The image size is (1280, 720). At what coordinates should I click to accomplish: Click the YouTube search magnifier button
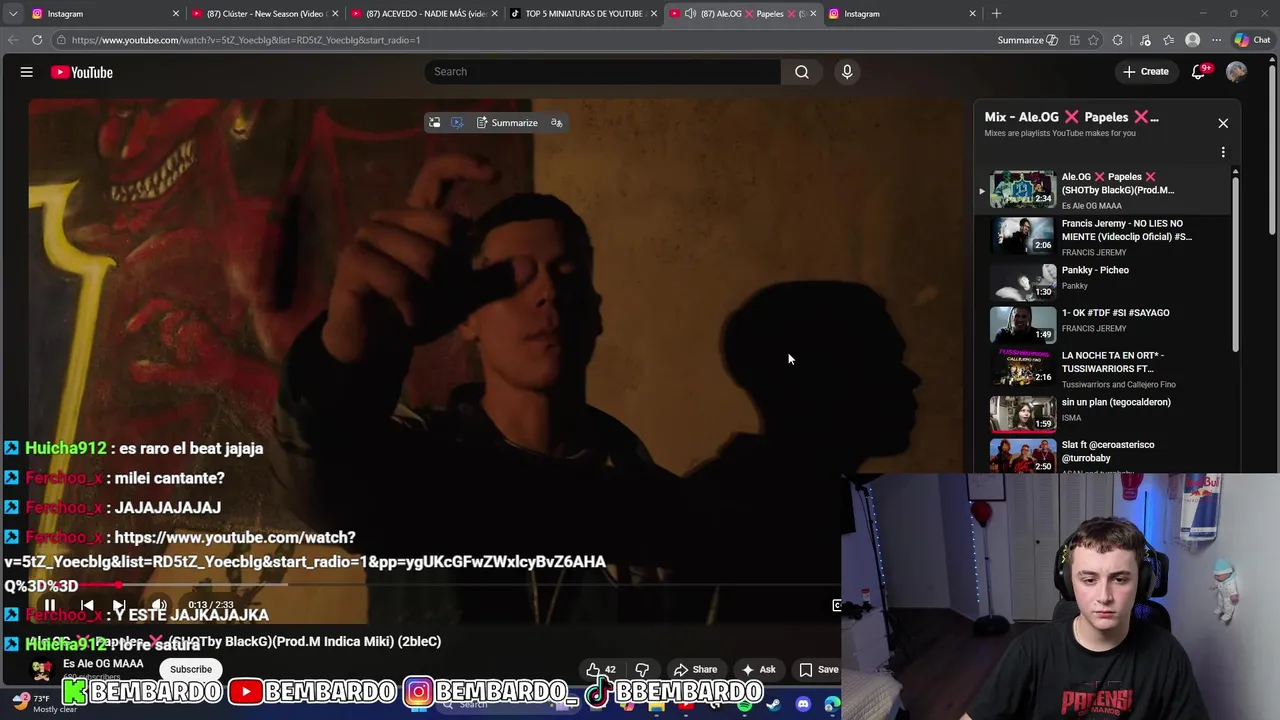tap(801, 72)
